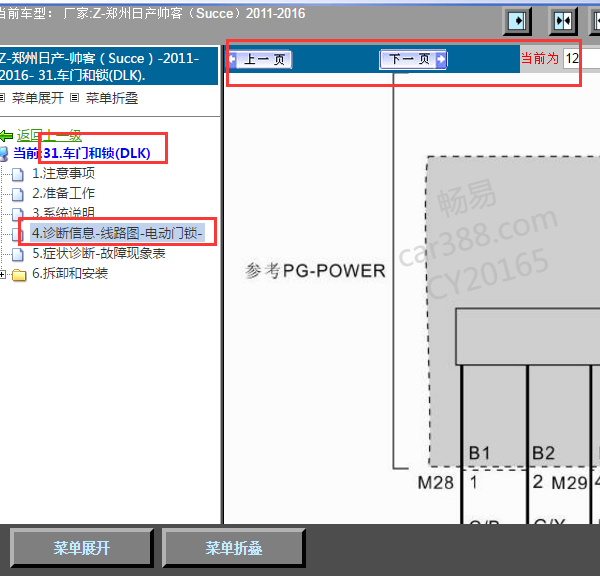Click the current page number field
This screenshot has width=600, height=578.
[581, 59]
